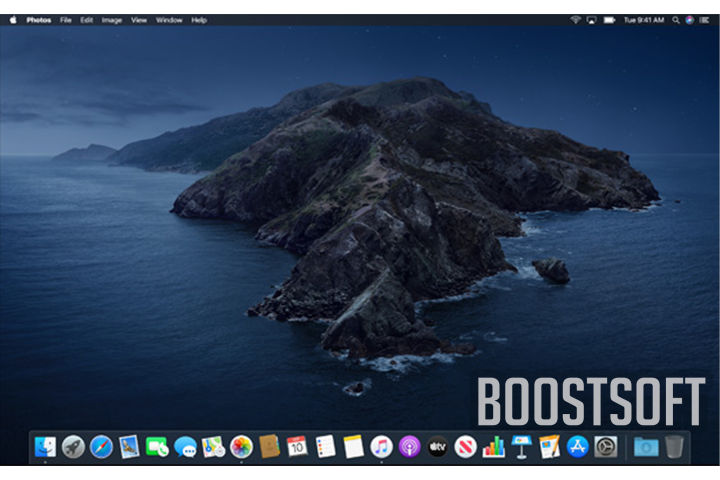Screen dimensions: 720x480
Task: Launch Music app from the Dock
Action: (x=381, y=446)
